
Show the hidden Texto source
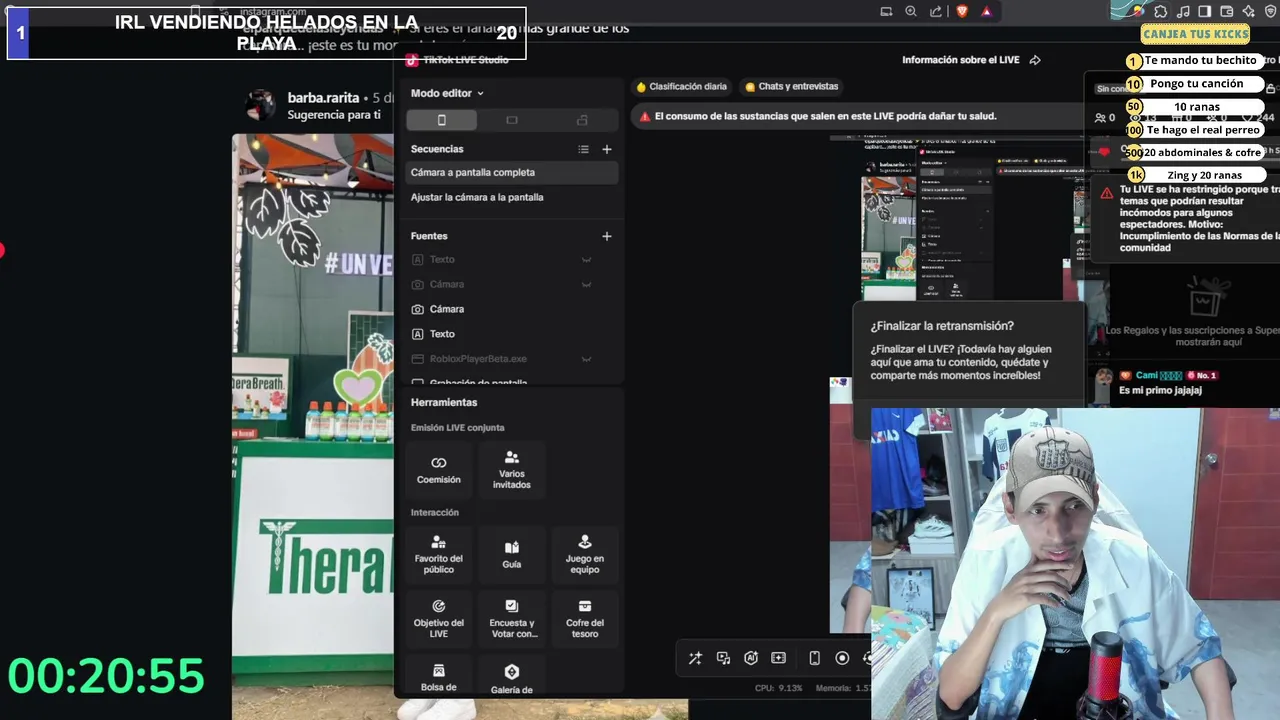click(x=587, y=260)
